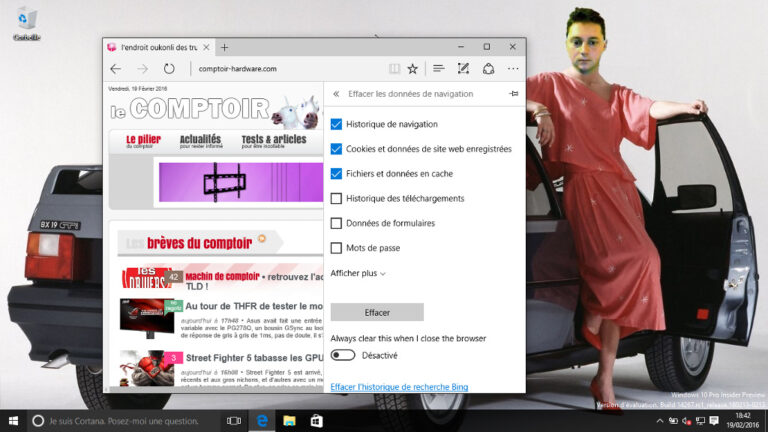Click the browser back arrow

(x=116, y=69)
